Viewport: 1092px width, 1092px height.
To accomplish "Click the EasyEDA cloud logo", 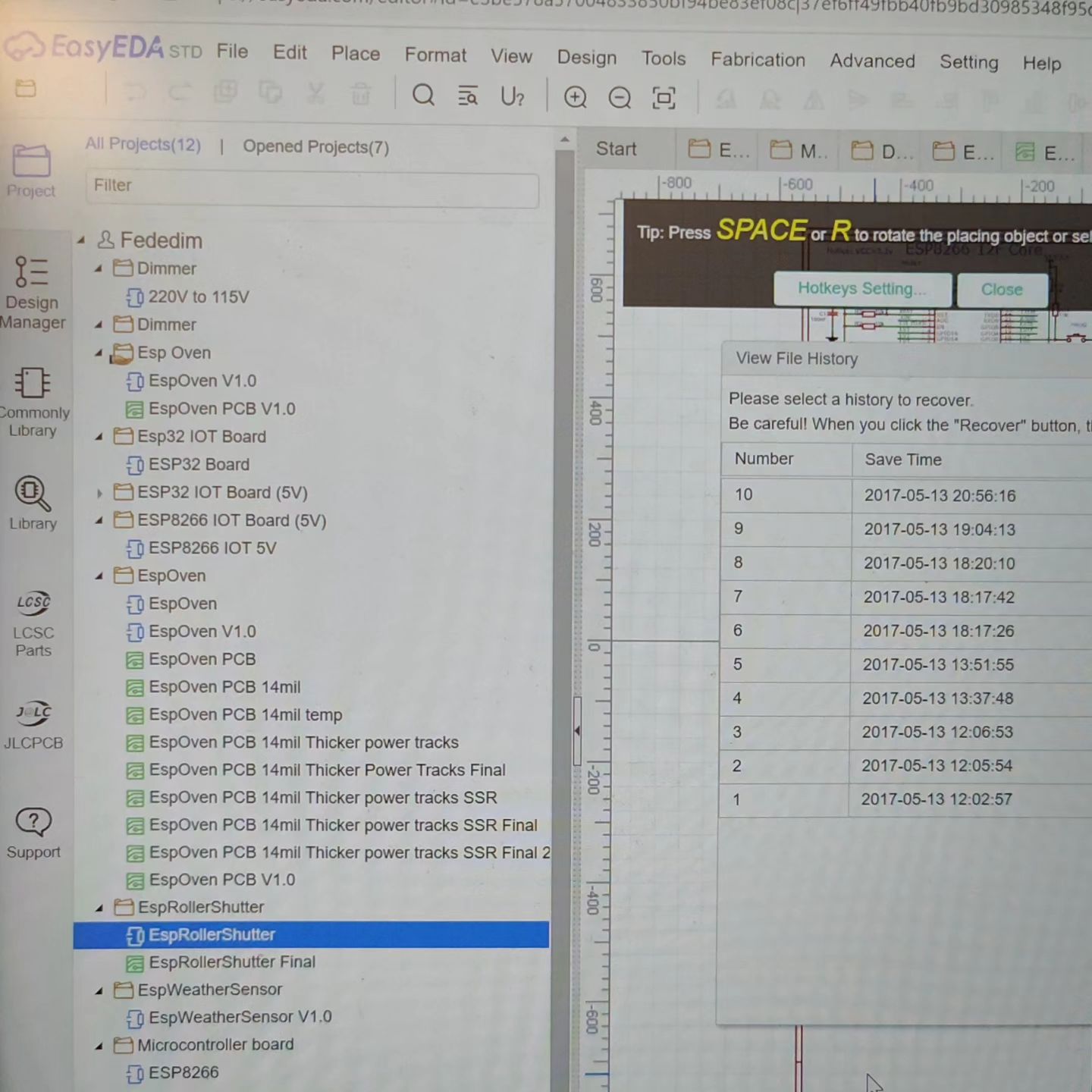I will point(24,46).
